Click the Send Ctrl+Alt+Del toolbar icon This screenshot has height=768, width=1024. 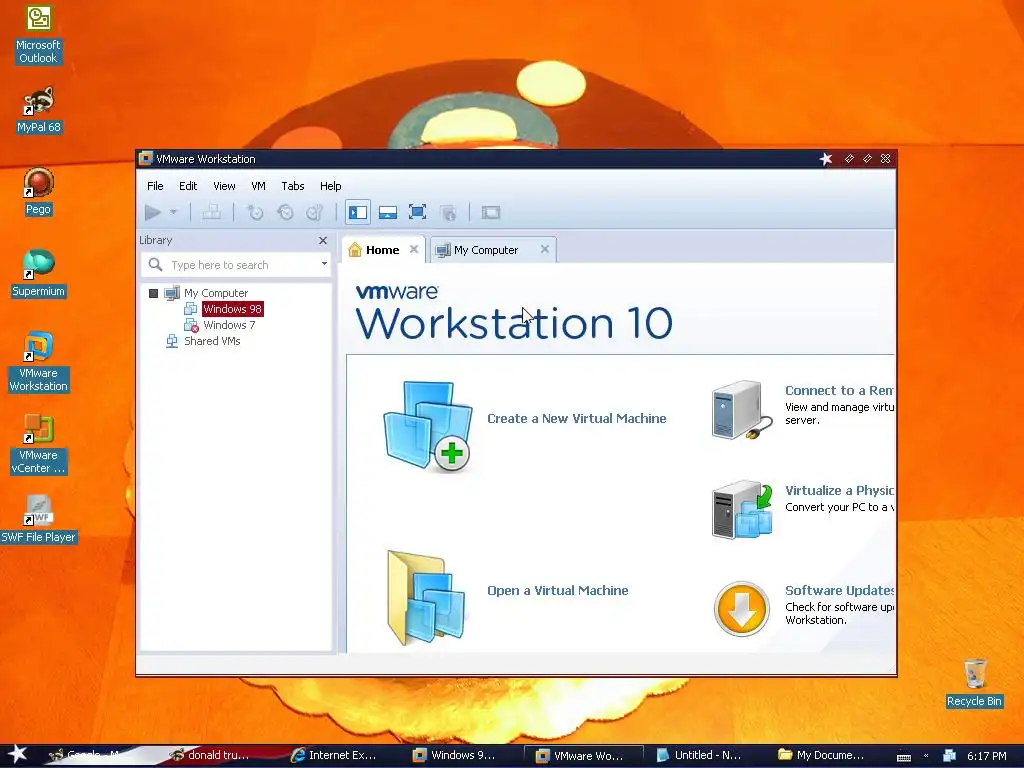(211, 212)
